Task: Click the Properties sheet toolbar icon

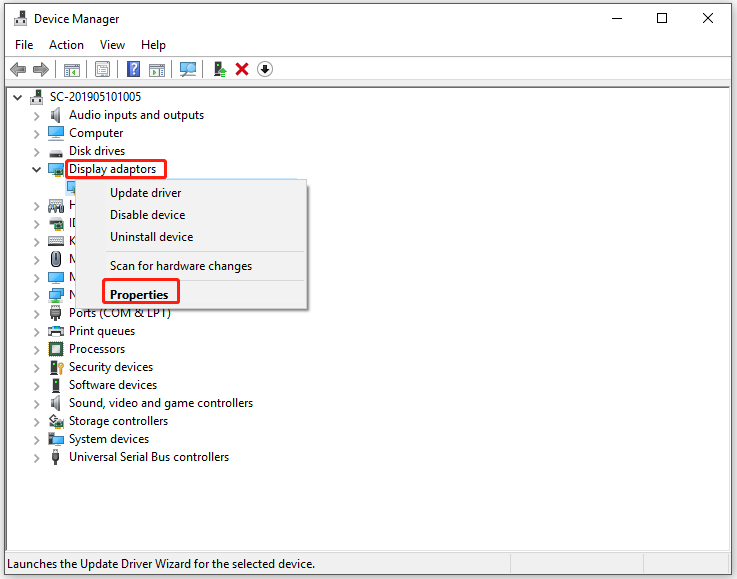Action: click(102, 70)
